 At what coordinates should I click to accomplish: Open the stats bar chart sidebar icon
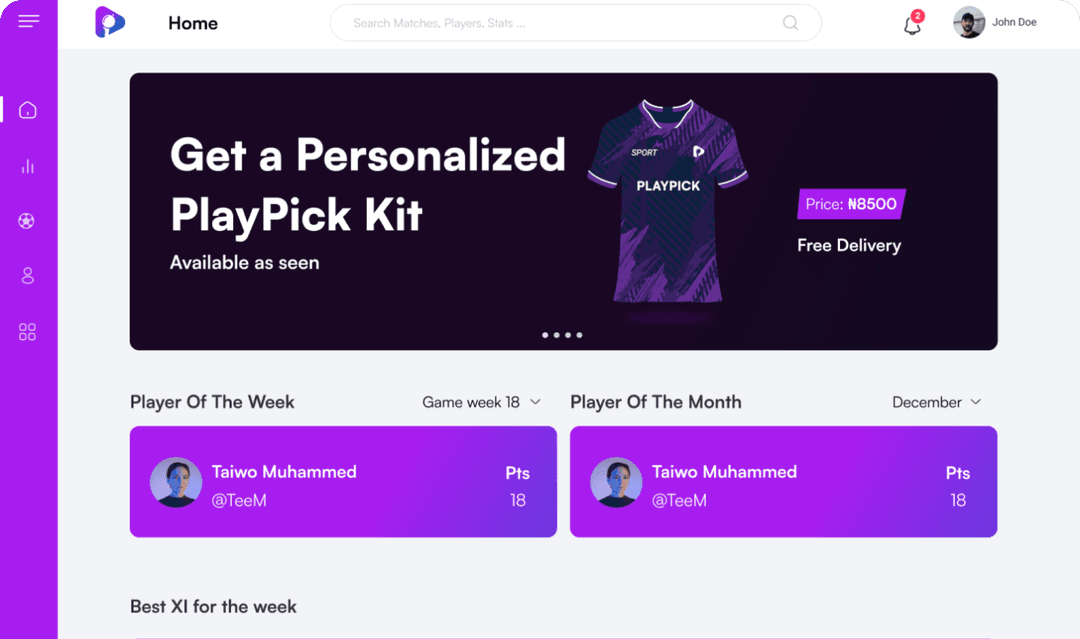pos(28,166)
